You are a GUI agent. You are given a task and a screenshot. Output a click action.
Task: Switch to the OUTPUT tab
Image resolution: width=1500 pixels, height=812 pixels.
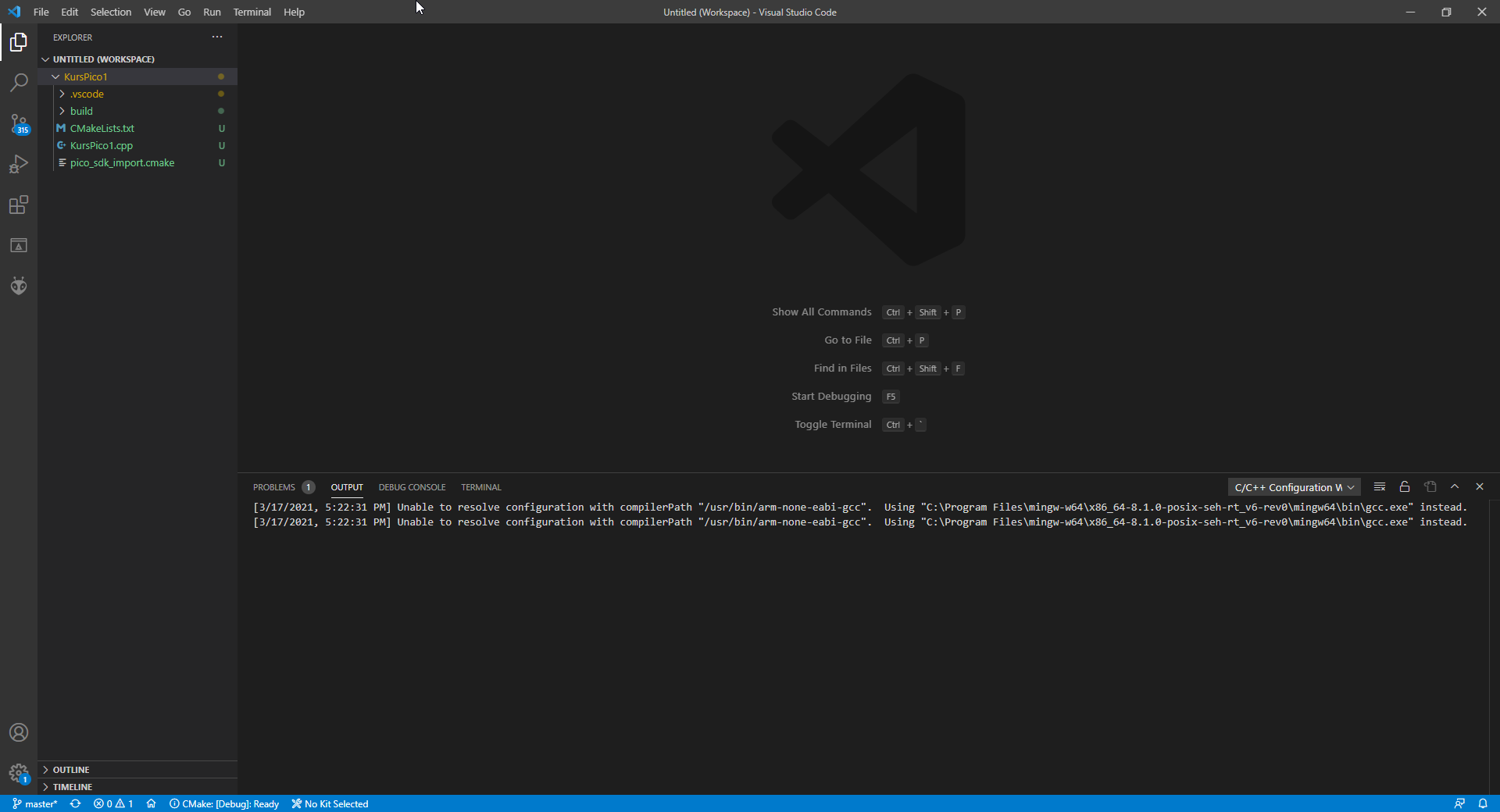(x=347, y=487)
